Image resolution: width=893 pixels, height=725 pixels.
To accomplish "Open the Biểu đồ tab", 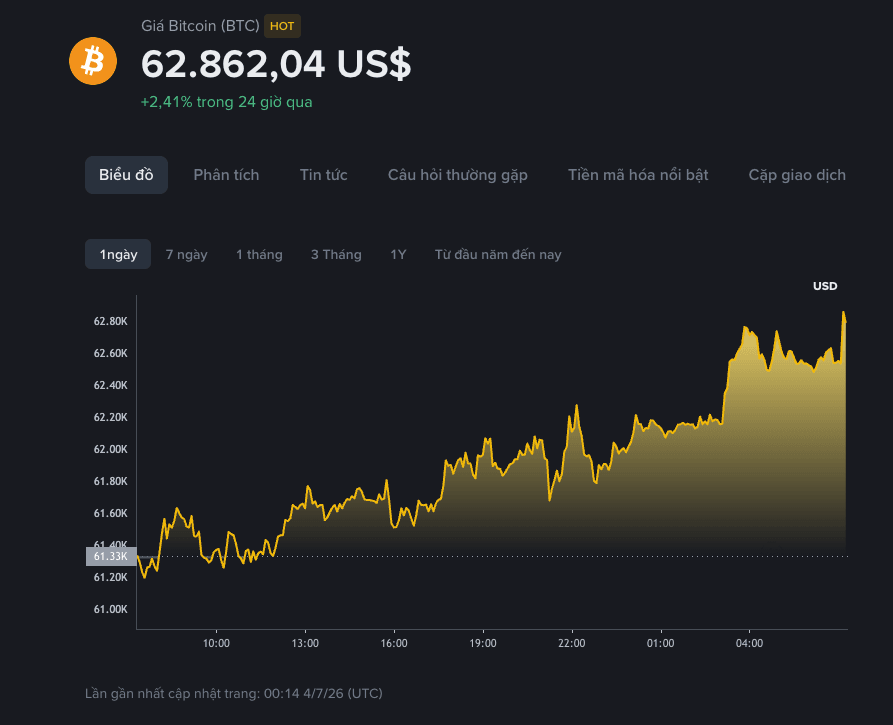I will (126, 175).
